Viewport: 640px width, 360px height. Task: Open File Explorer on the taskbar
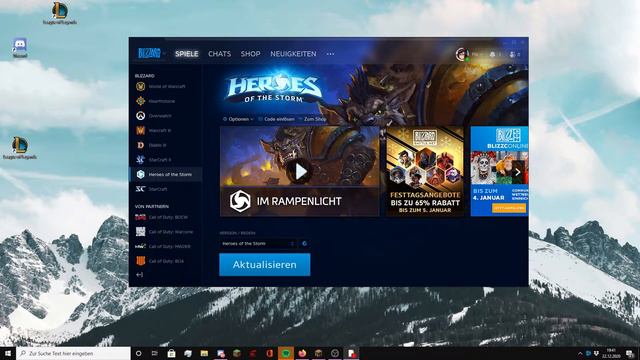204,353
